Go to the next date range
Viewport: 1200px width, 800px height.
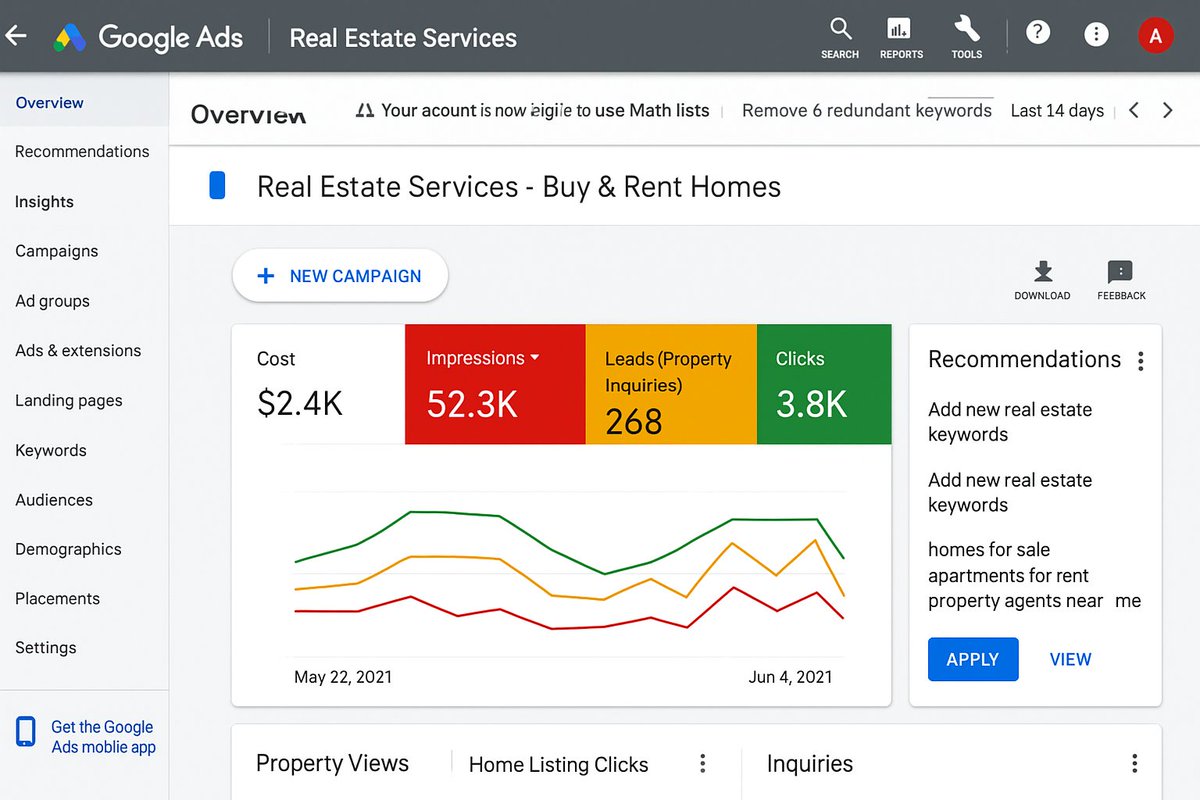click(1167, 110)
